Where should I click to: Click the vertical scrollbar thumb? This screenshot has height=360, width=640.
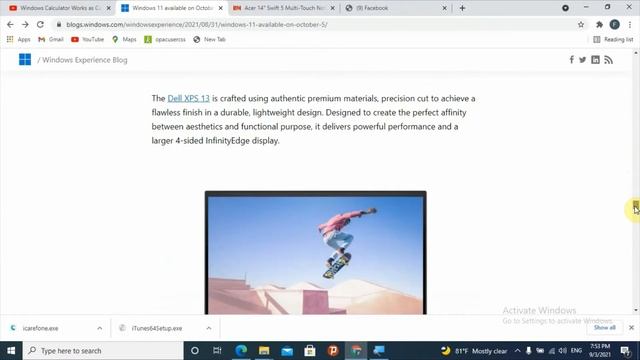click(636, 207)
